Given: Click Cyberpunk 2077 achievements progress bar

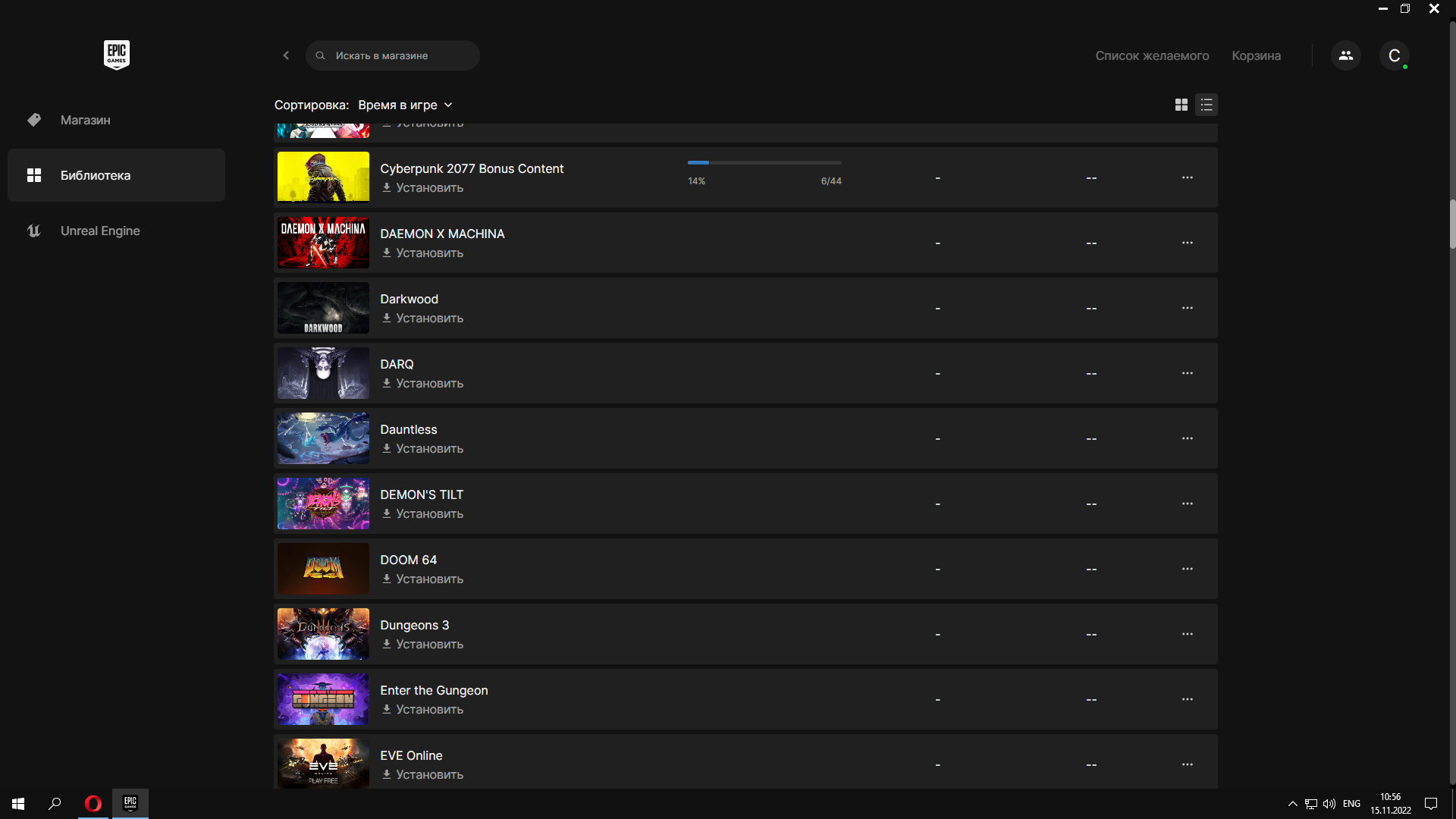Looking at the screenshot, I should (x=764, y=162).
